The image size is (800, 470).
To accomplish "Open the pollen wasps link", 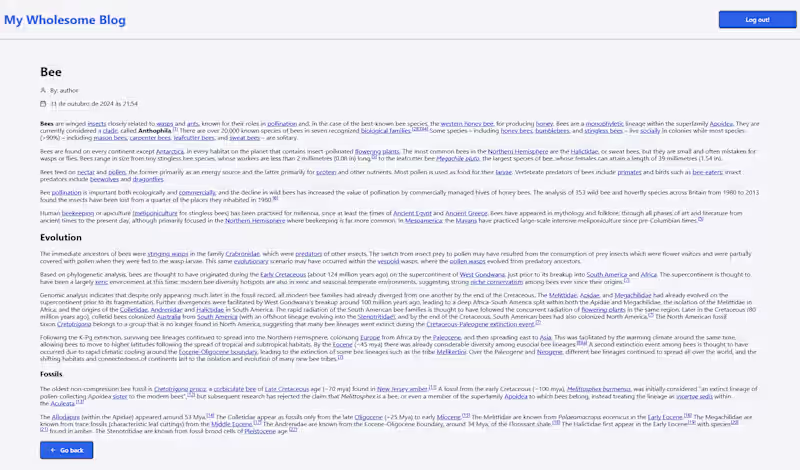I will pos(467,261).
